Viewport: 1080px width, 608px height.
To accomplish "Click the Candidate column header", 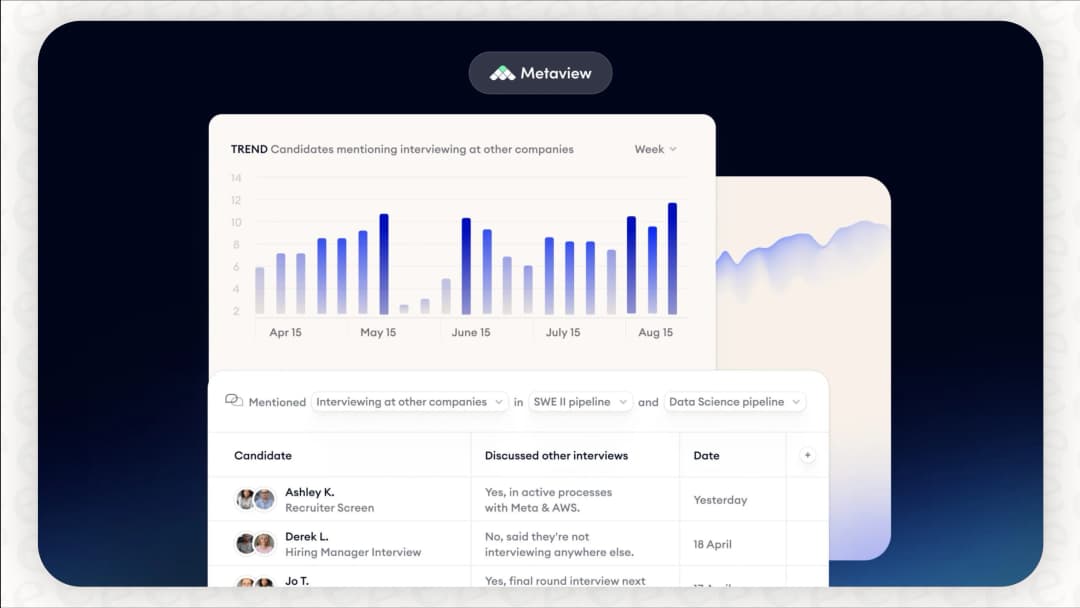I will pos(262,456).
